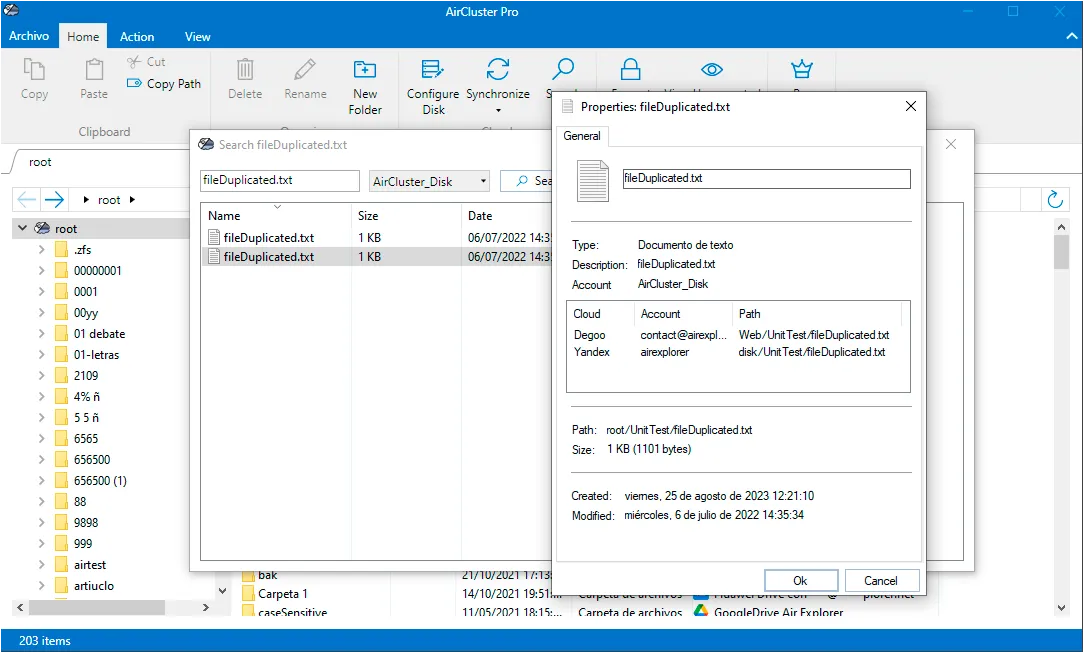The height and width of the screenshot is (652, 1084).
Task: Open the Synchronize dropdown arrow
Action: point(498,111)
